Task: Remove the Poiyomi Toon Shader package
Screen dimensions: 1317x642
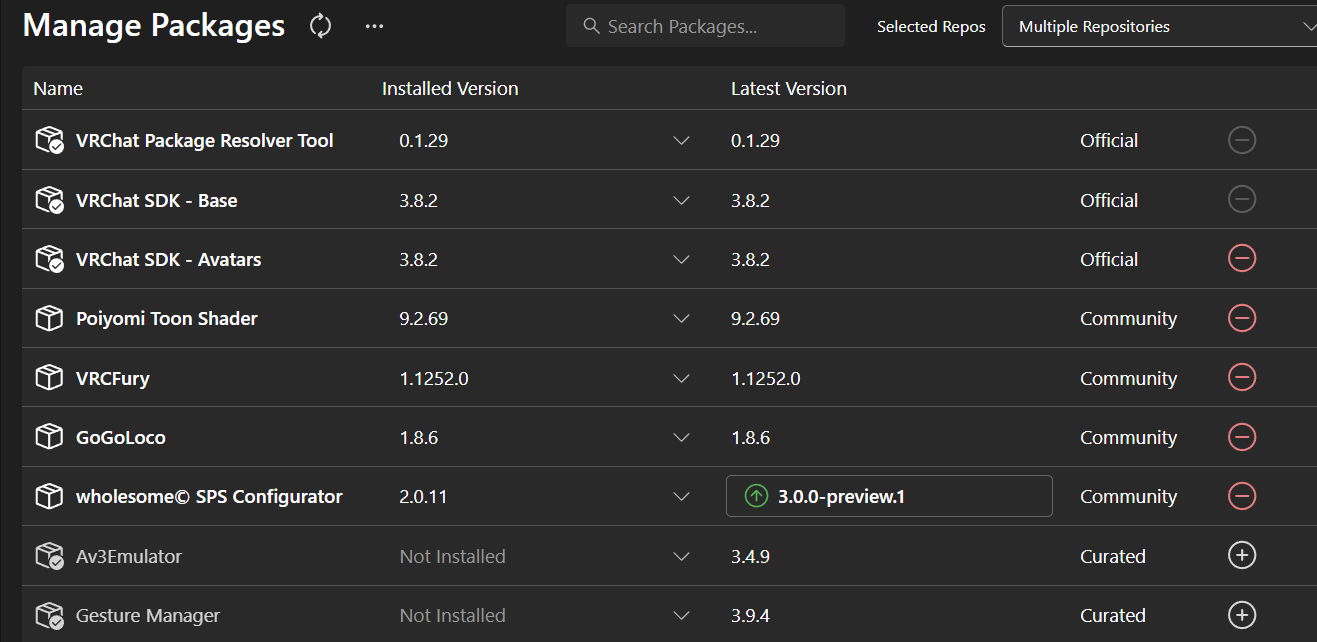Action: point(1241,318)
